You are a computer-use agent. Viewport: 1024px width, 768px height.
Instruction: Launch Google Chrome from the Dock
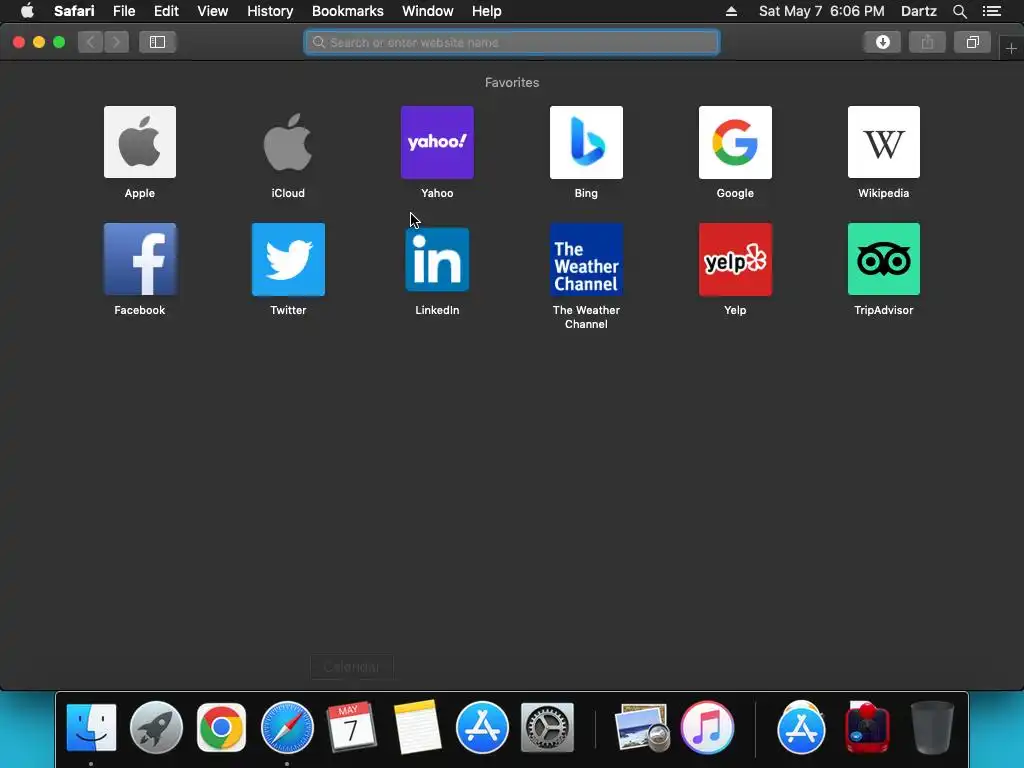[x=221, y=727]
